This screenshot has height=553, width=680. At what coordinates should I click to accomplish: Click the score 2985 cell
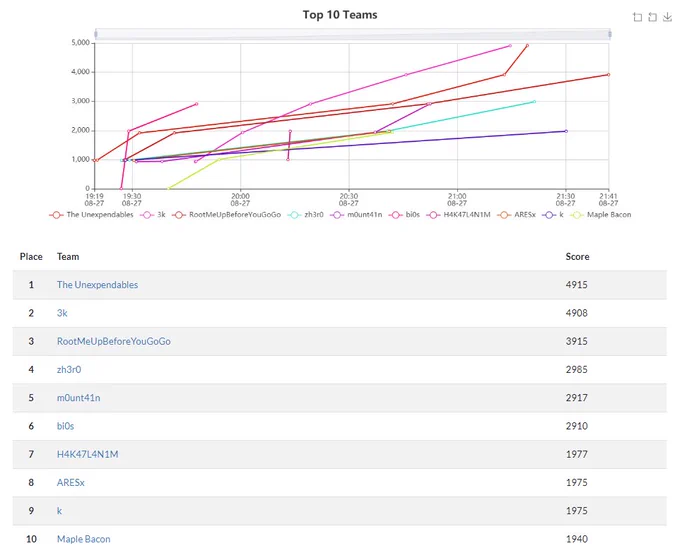(576, 370)
